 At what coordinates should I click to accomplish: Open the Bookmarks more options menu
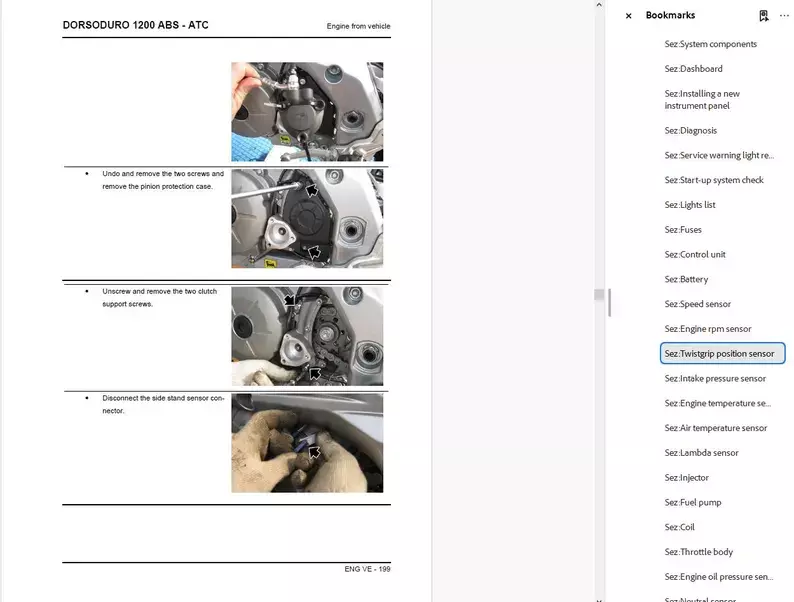point(784,16)
